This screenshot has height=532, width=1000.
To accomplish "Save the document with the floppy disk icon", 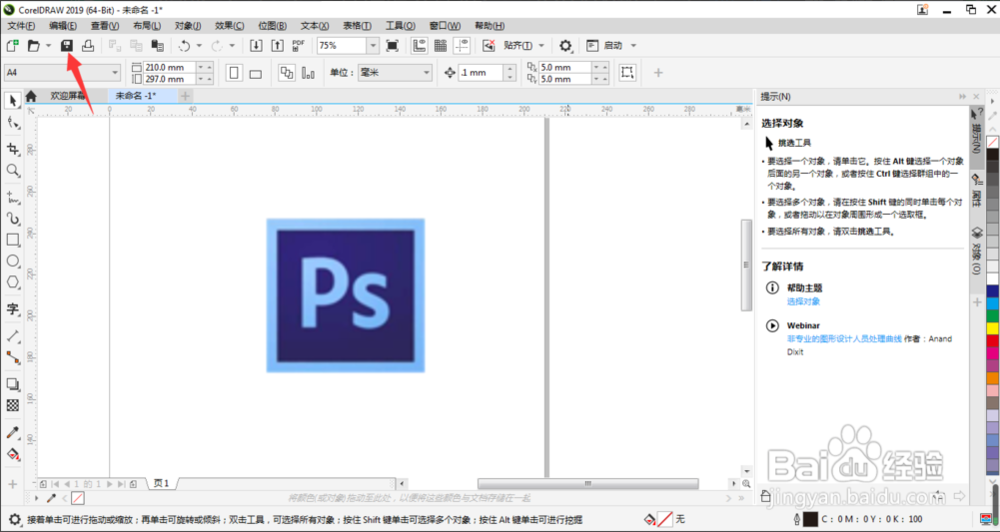I will coord(67,45).
